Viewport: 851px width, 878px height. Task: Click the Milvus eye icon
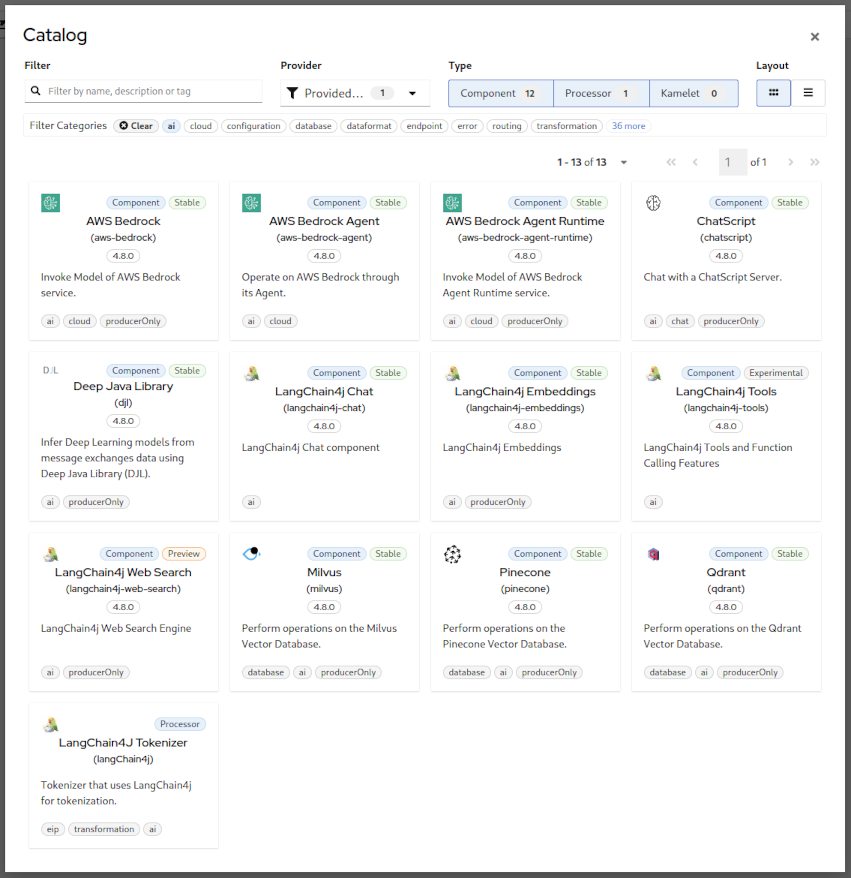[251, 554]
